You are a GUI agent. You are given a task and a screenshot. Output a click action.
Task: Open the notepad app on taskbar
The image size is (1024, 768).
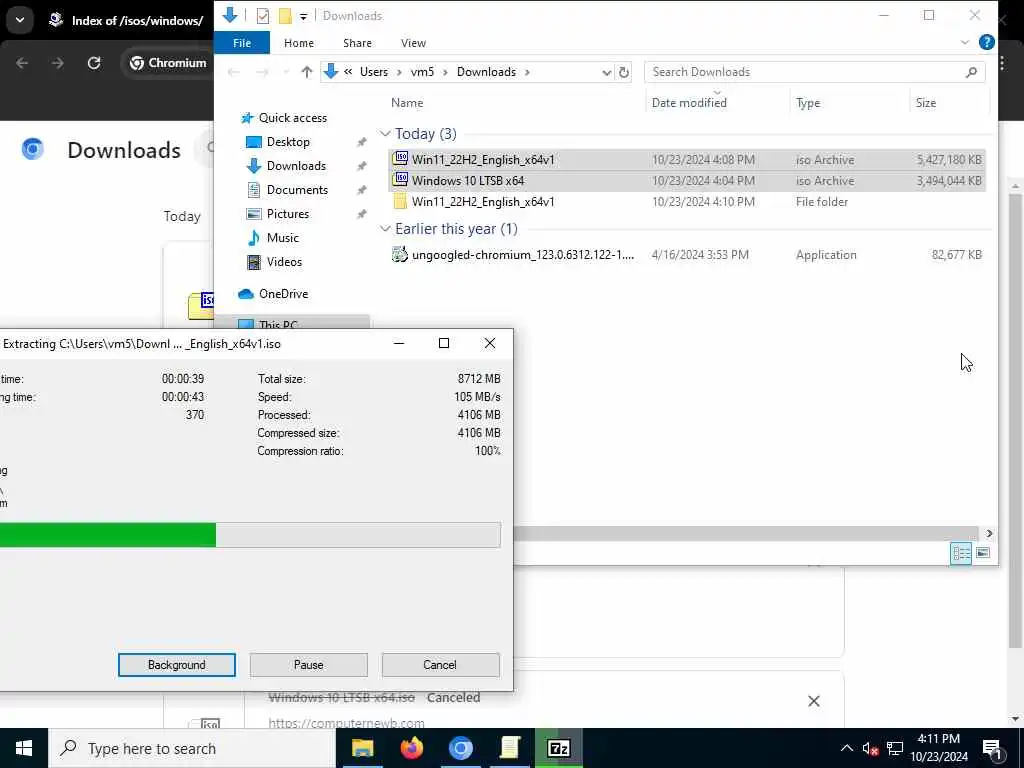pyautogui.click(x=509, y=748)
